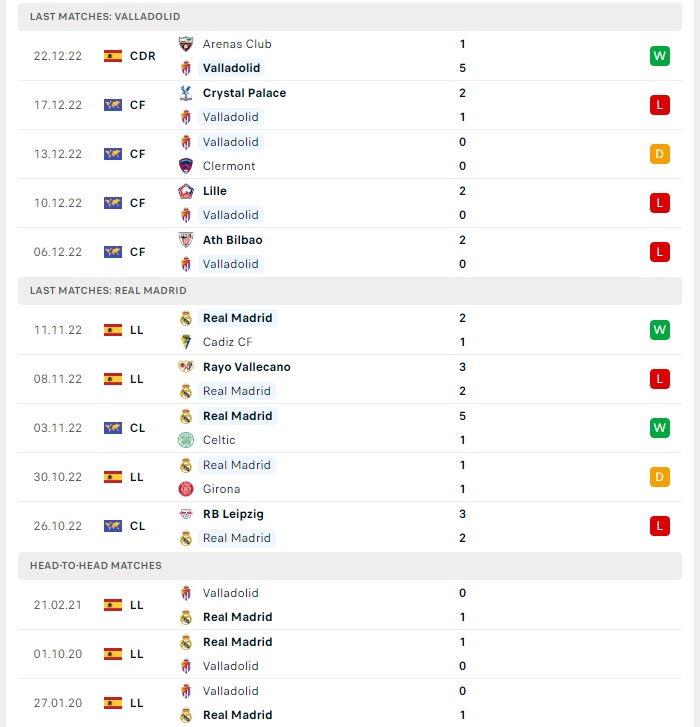The width and height of the screenshot is (700, 727).
Task: Click the Lille club crest icon
Action: 186,191
